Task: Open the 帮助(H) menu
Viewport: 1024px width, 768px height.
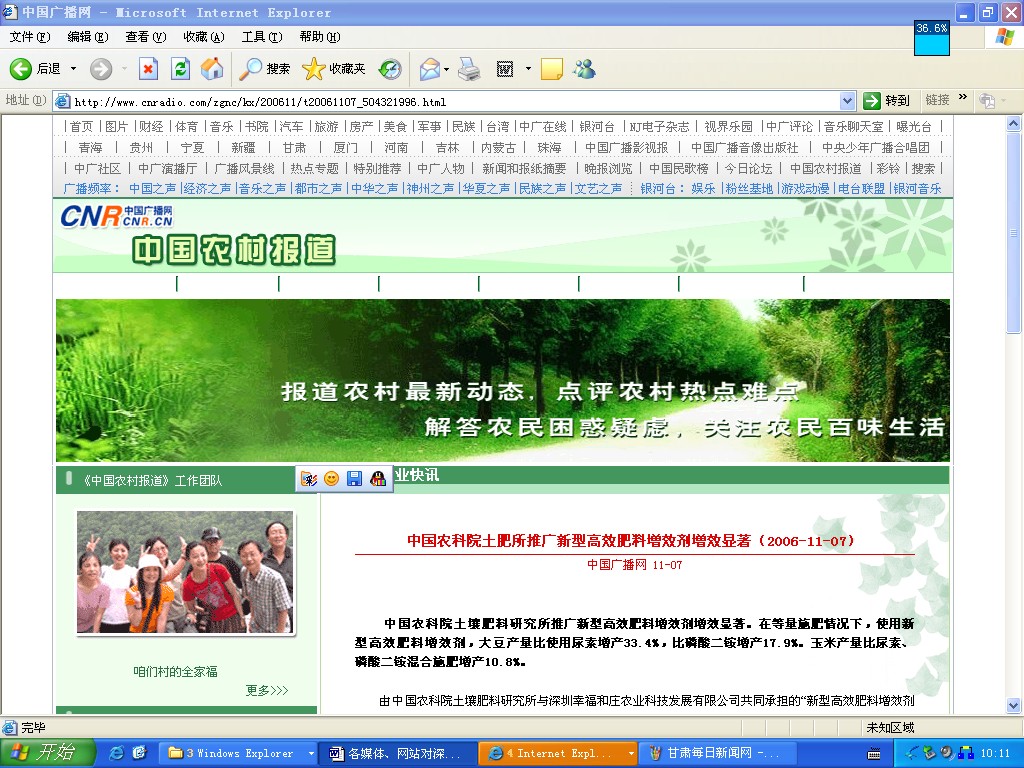Action: coord(320,37)
